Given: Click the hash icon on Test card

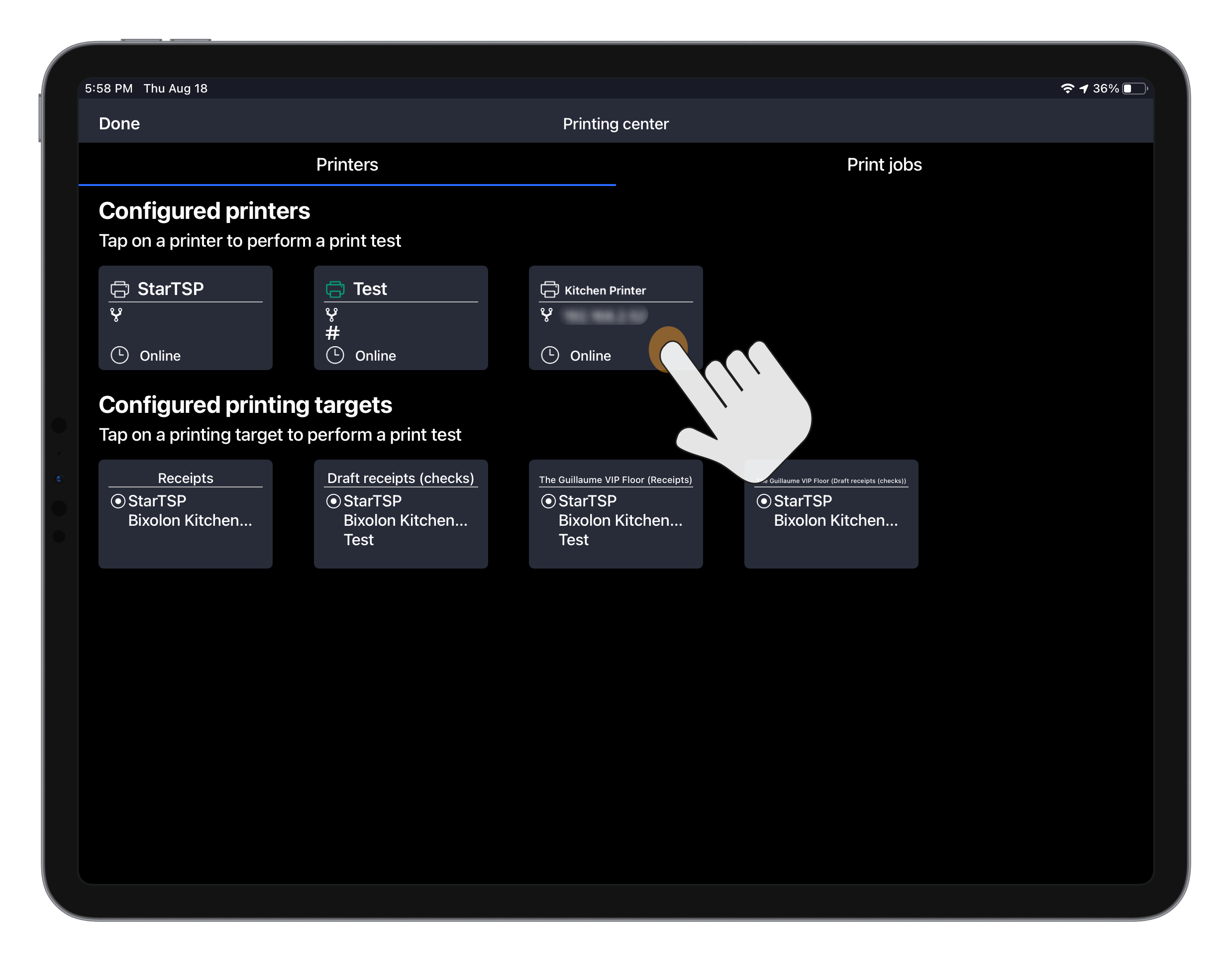Looking at the screenshot, I should (x=333, y=333).
